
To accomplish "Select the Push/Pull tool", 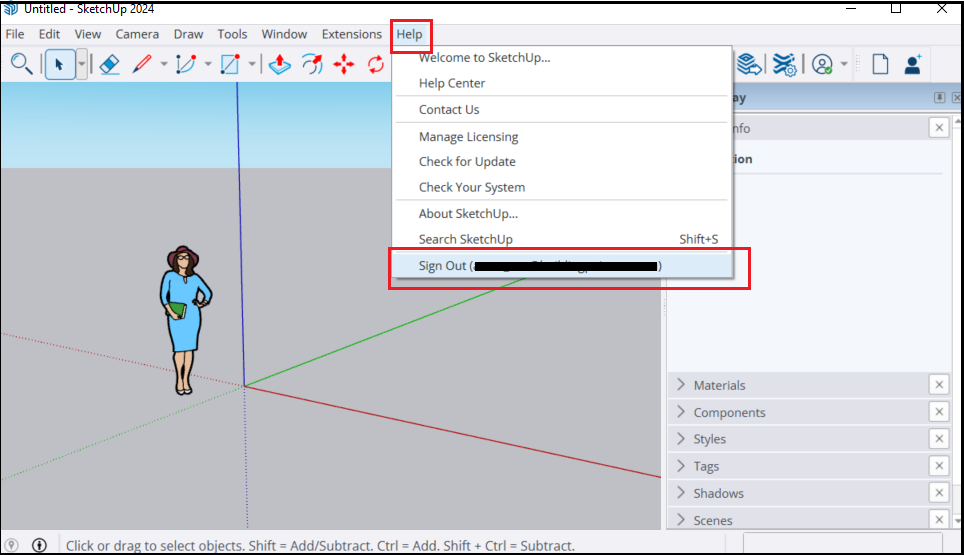I will tap(279, 64).
